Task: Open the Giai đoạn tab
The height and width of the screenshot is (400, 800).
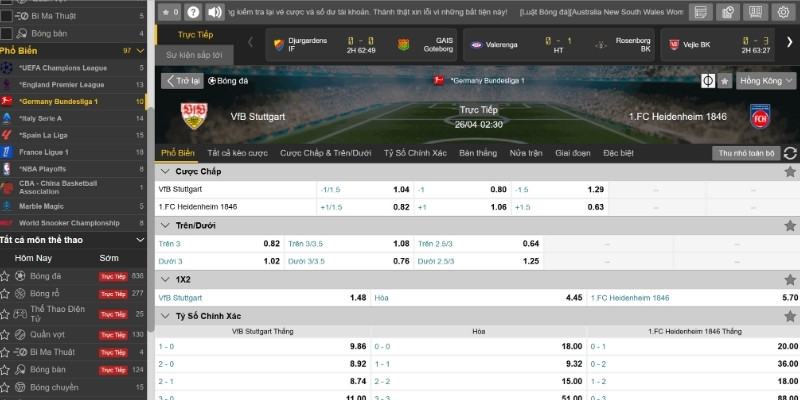Action: point(572,153)
